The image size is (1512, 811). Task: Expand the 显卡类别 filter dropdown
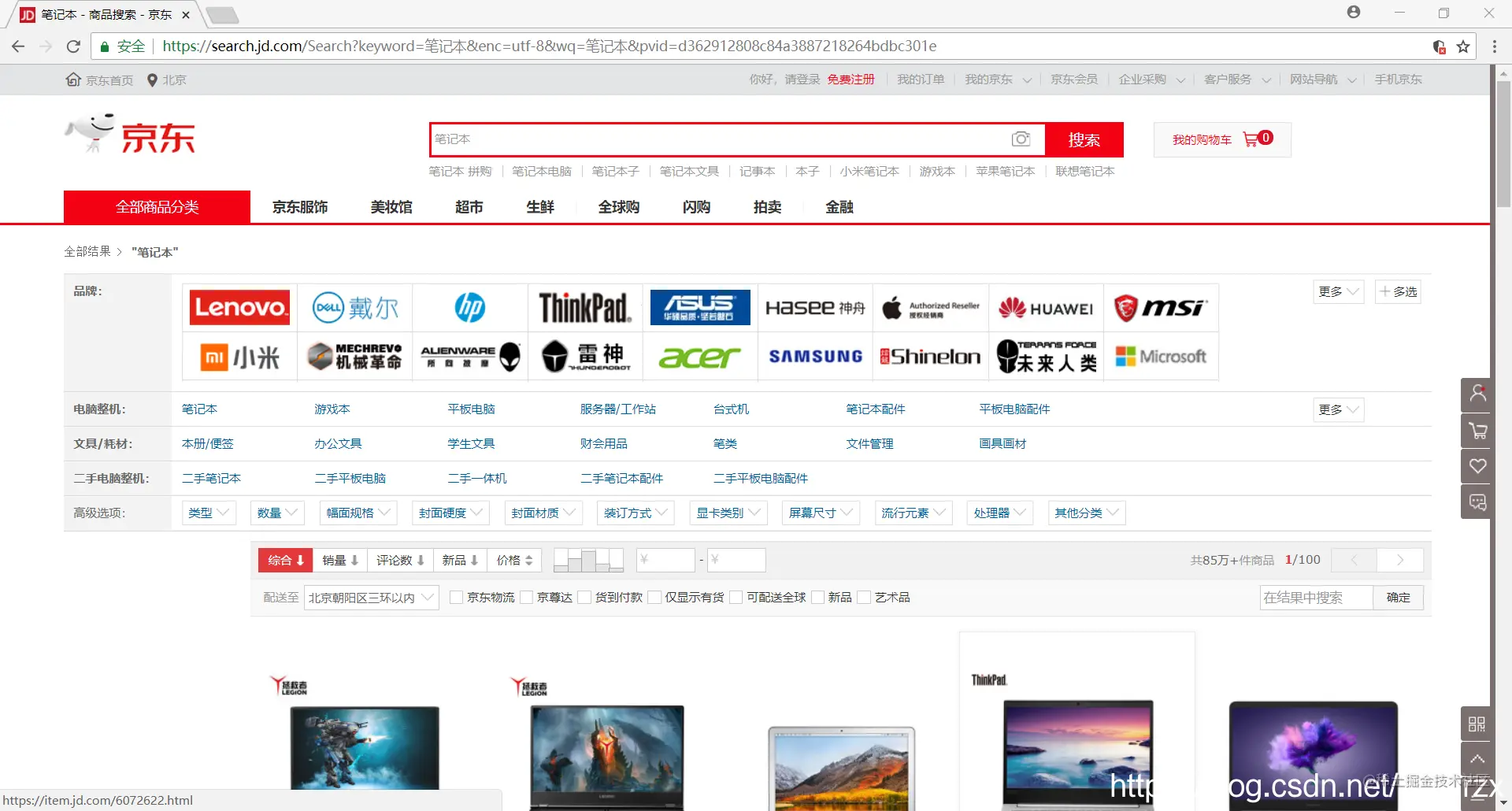click(x=728, y=513)
